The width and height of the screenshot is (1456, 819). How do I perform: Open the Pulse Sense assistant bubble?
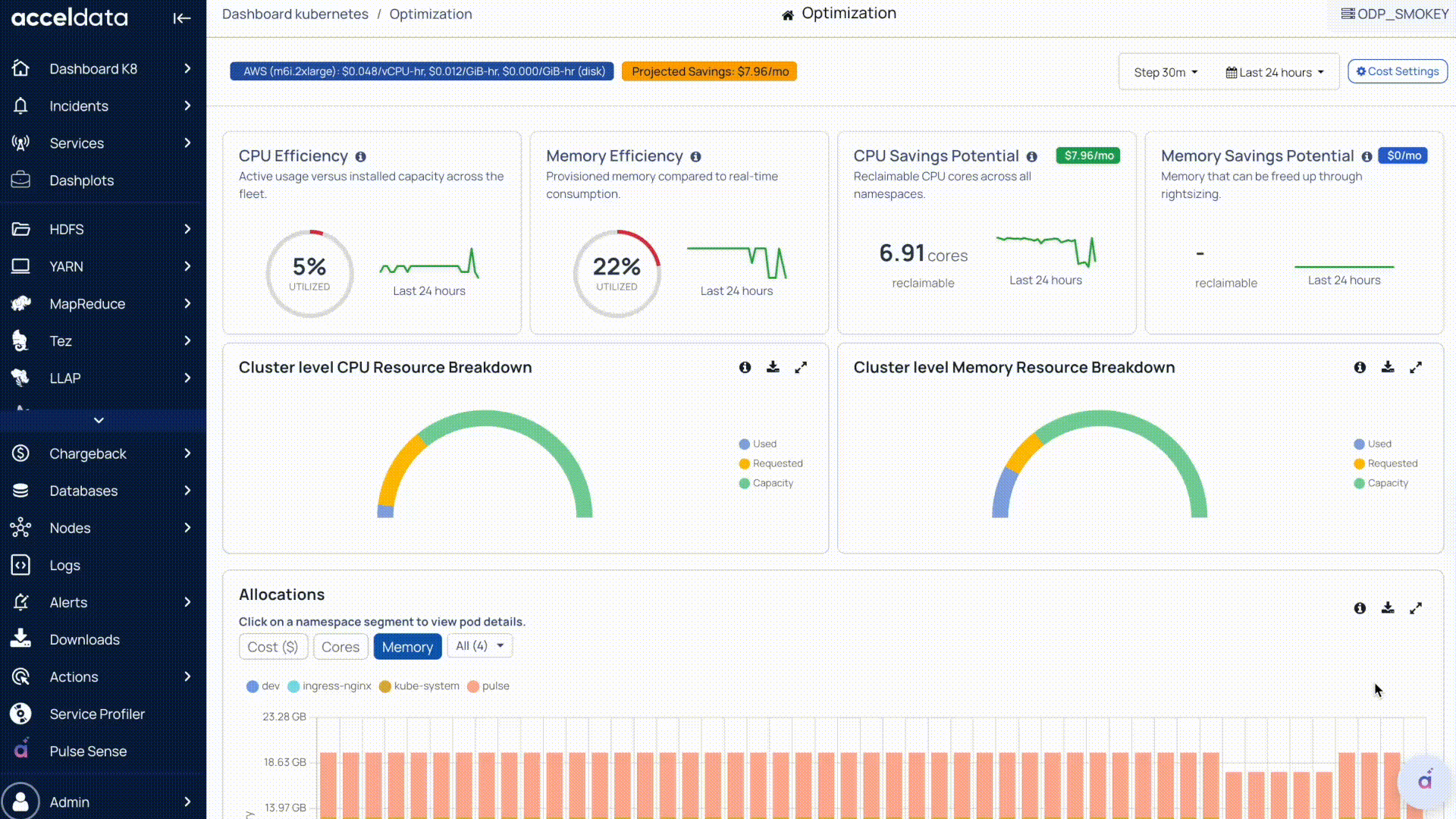(x=1425, y=781)
